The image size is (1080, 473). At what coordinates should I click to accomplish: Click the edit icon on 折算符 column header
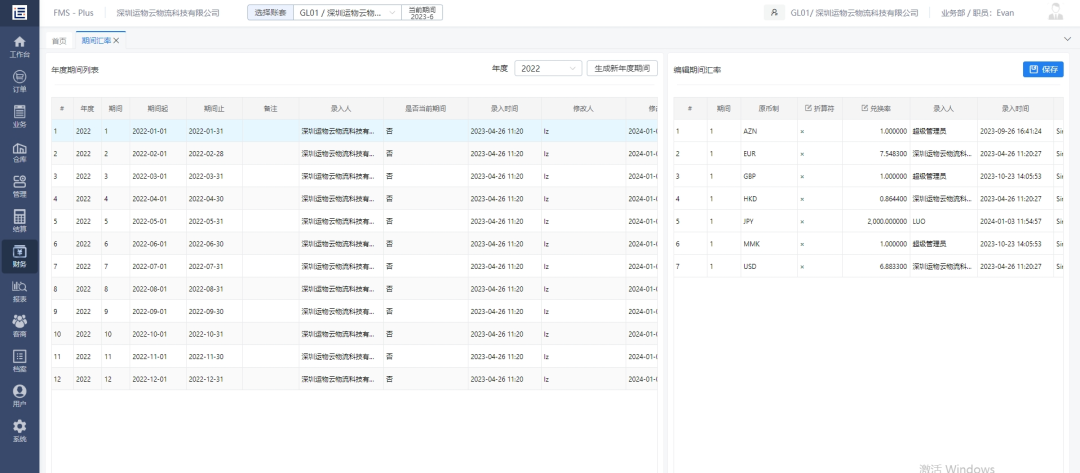coord(808,108)
